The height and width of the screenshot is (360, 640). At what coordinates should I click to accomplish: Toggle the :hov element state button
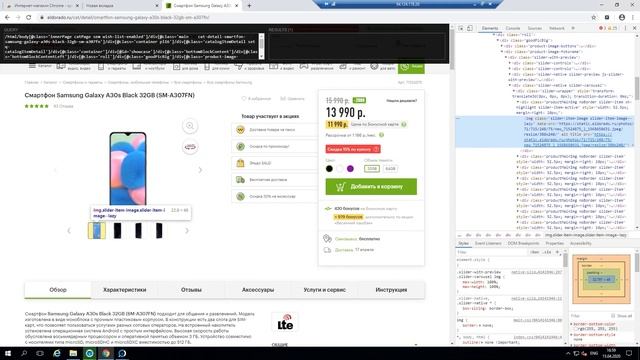click(x=535, y=252)
